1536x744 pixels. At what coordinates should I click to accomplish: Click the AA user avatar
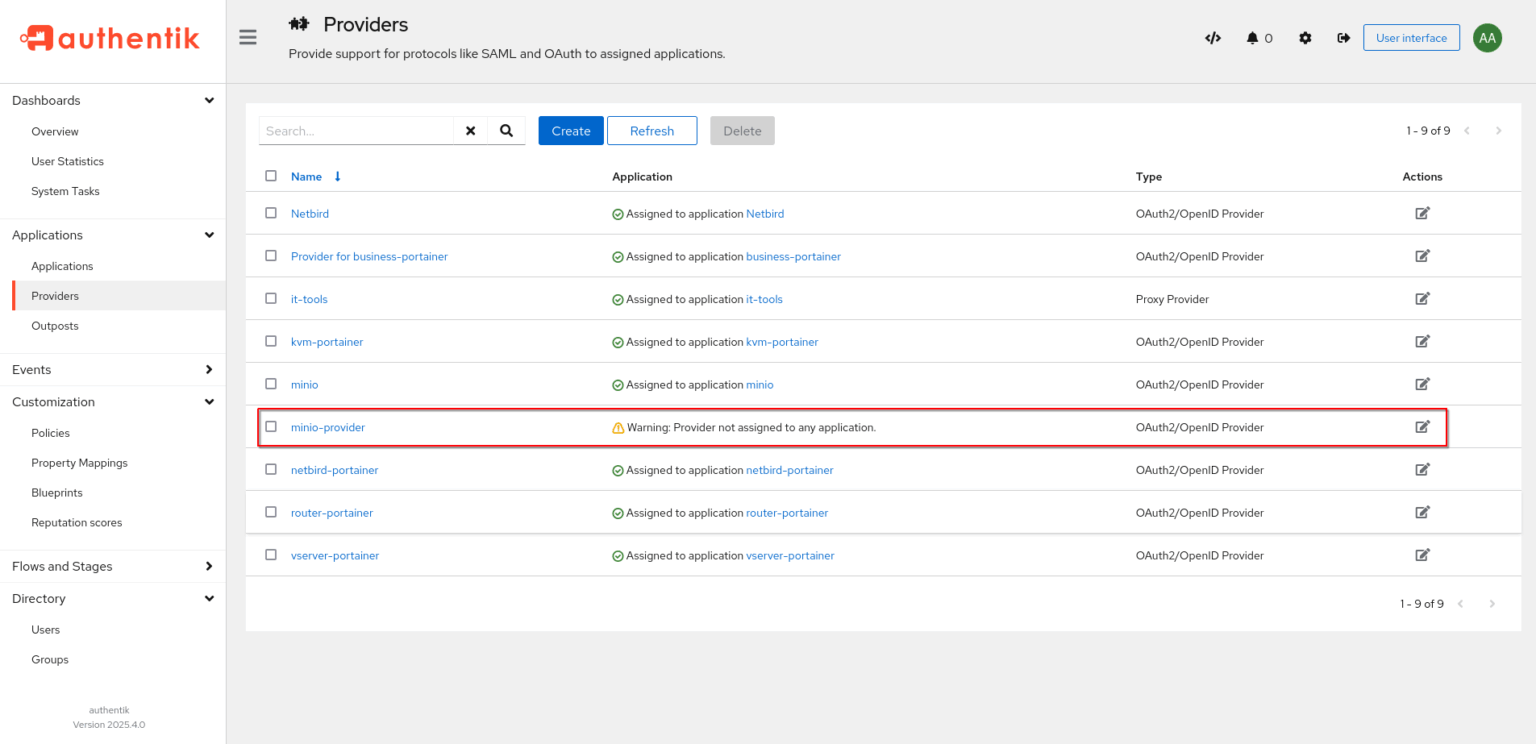click(x=1487, y=37)
